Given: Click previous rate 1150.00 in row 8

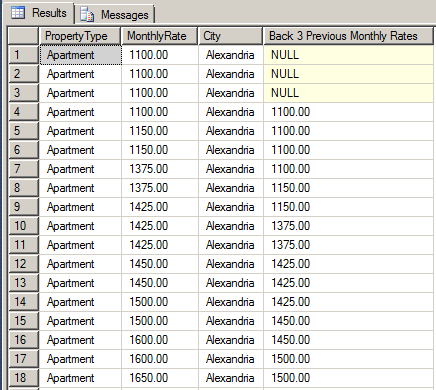Looking at the screenshot, I should point(348,188).
